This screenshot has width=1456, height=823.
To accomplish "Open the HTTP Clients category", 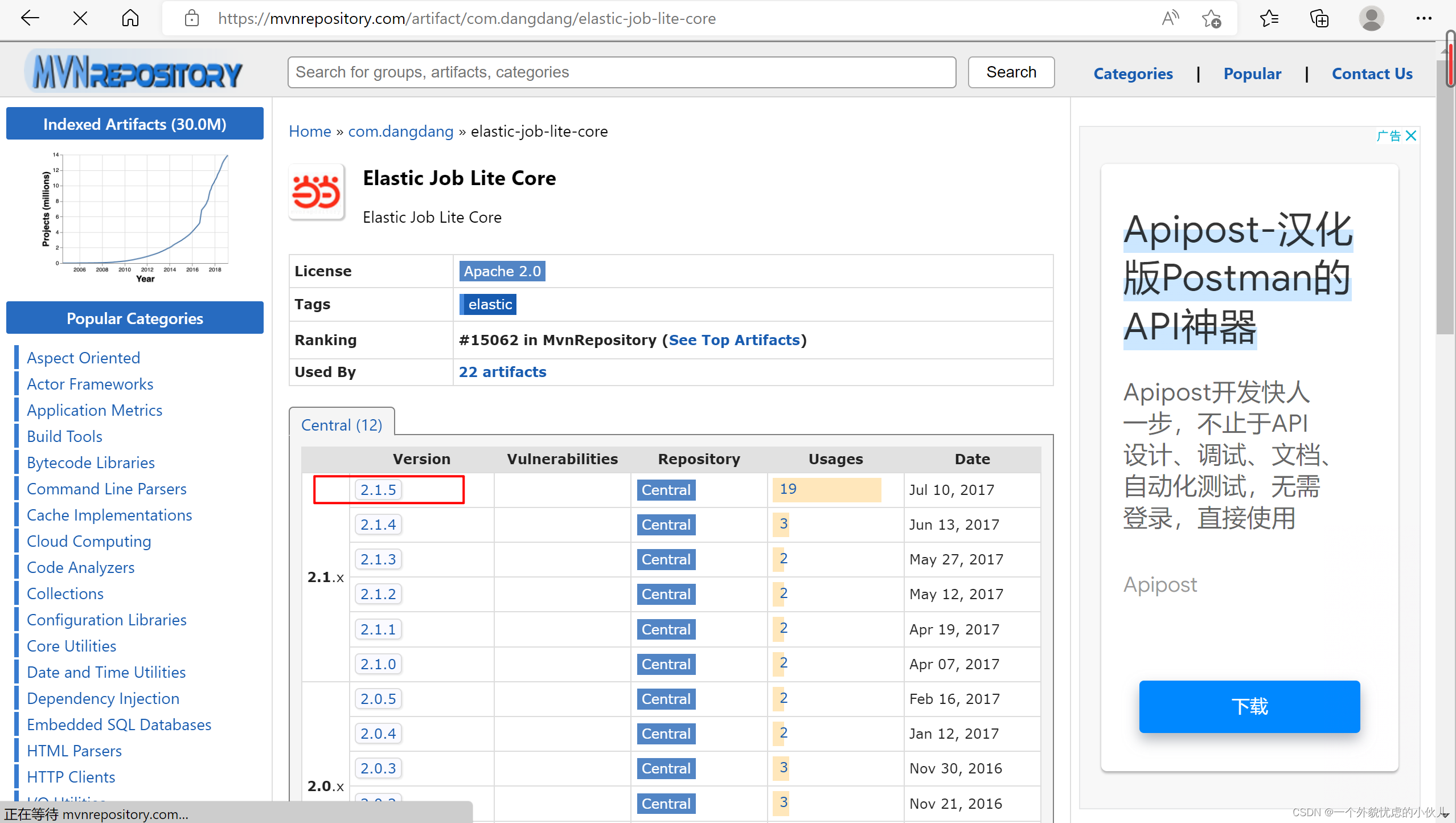I will (x=71, y=777).
